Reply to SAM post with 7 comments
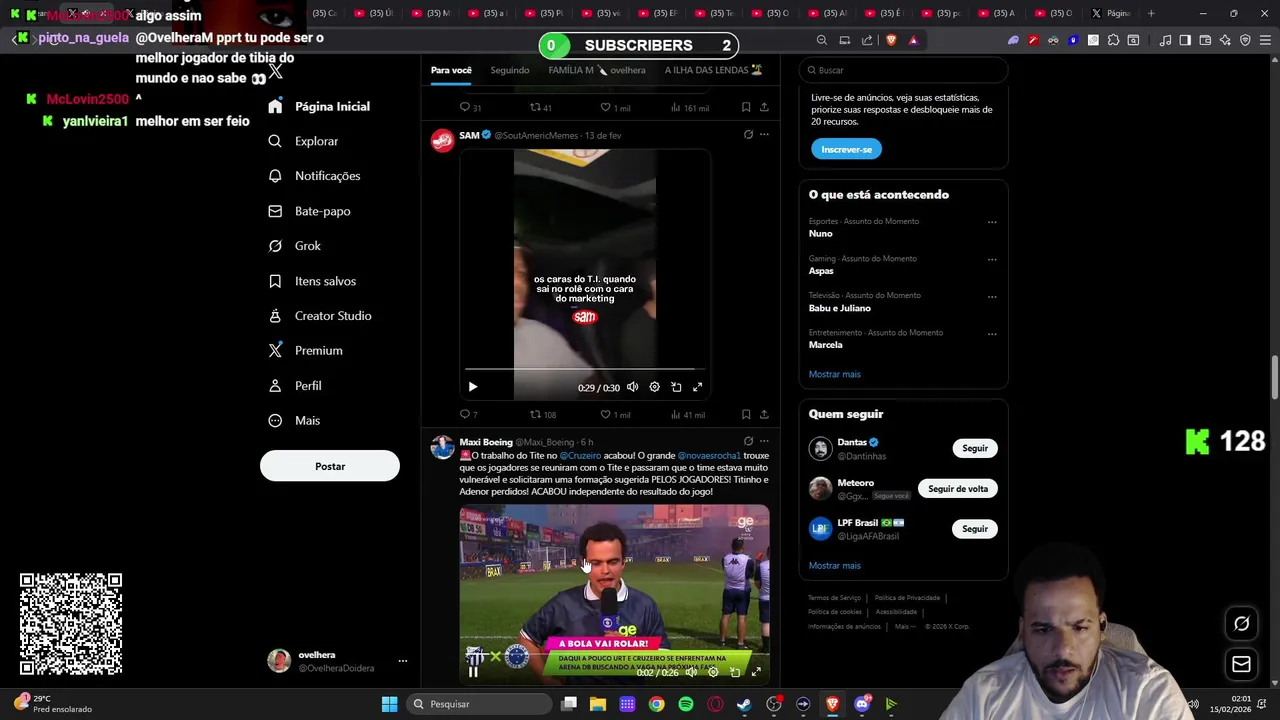This screenshot has width=1280, height=720. pos(468,414)
